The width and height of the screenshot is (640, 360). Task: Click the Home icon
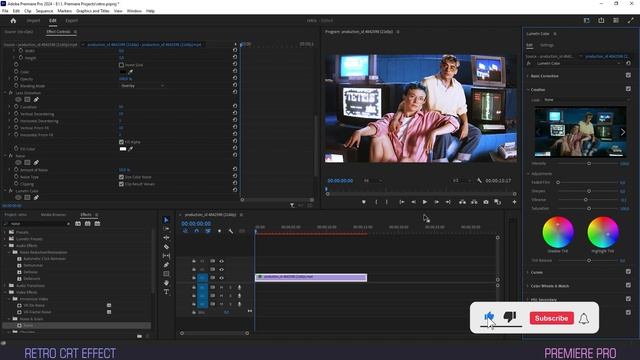(x=13, y=20)
